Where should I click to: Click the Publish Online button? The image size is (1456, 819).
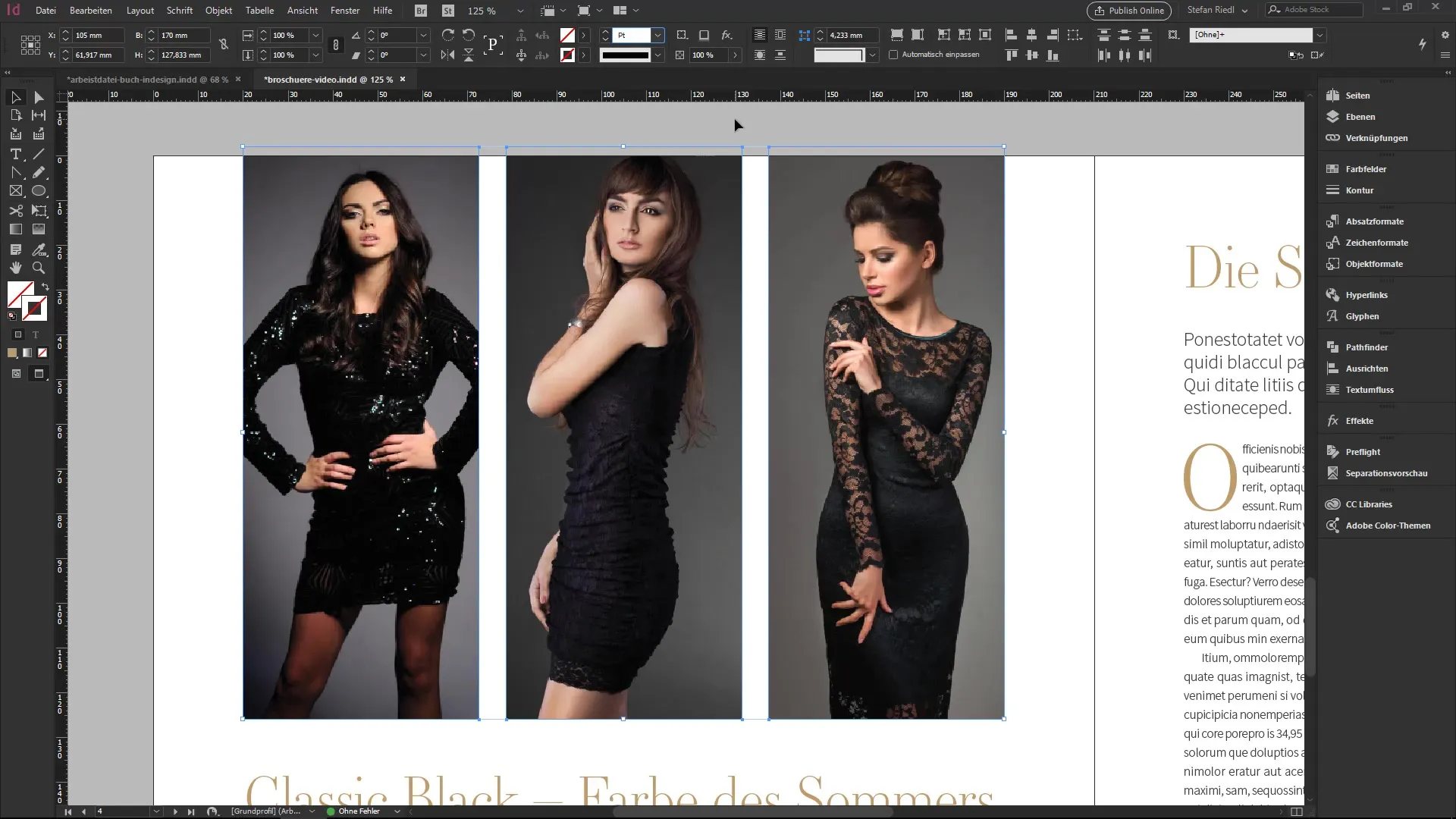coord(1128,11)
